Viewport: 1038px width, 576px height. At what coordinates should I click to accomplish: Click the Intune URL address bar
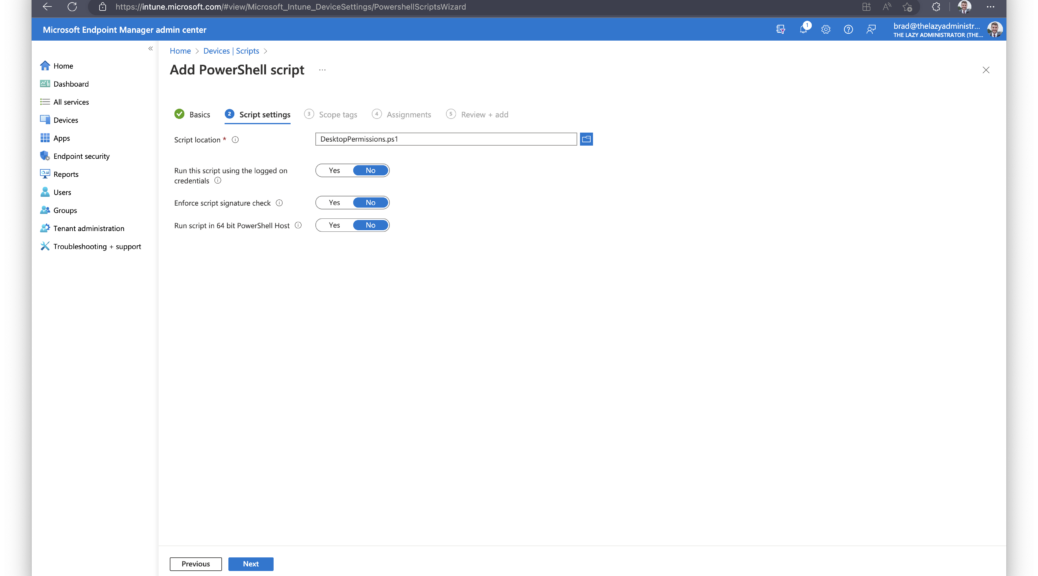[291, 7]
